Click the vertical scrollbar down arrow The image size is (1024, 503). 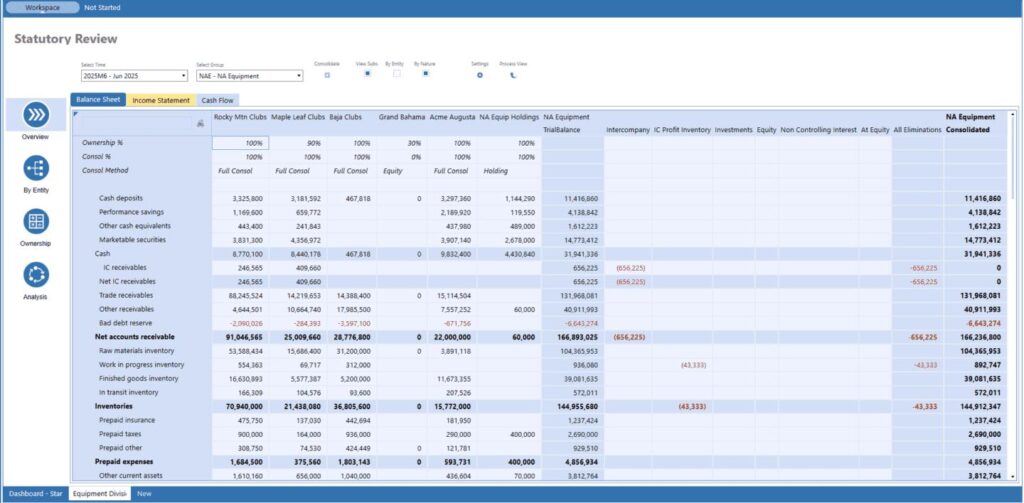[1012, 478]
